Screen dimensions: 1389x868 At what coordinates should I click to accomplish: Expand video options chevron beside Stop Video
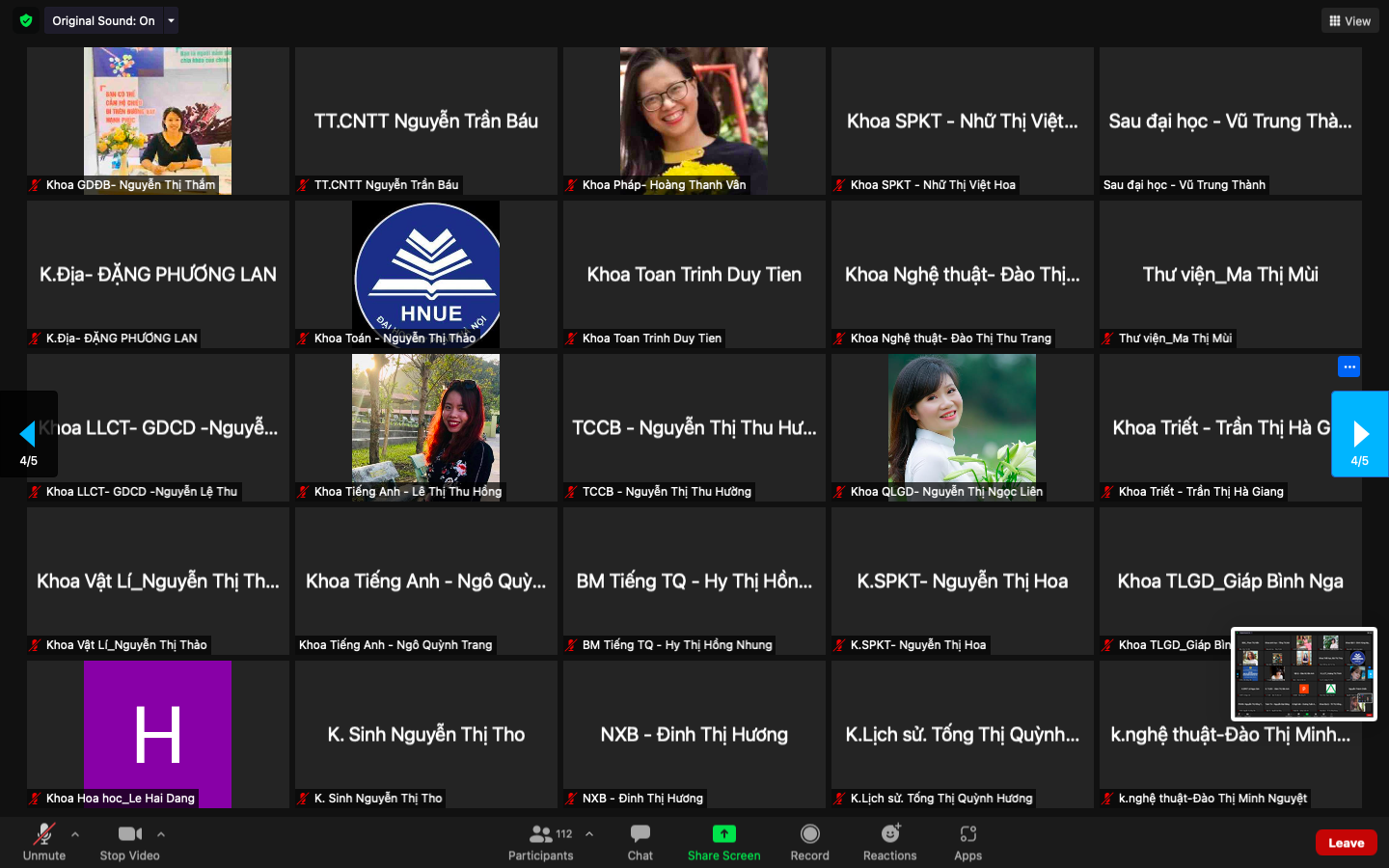tap(161, 834)
